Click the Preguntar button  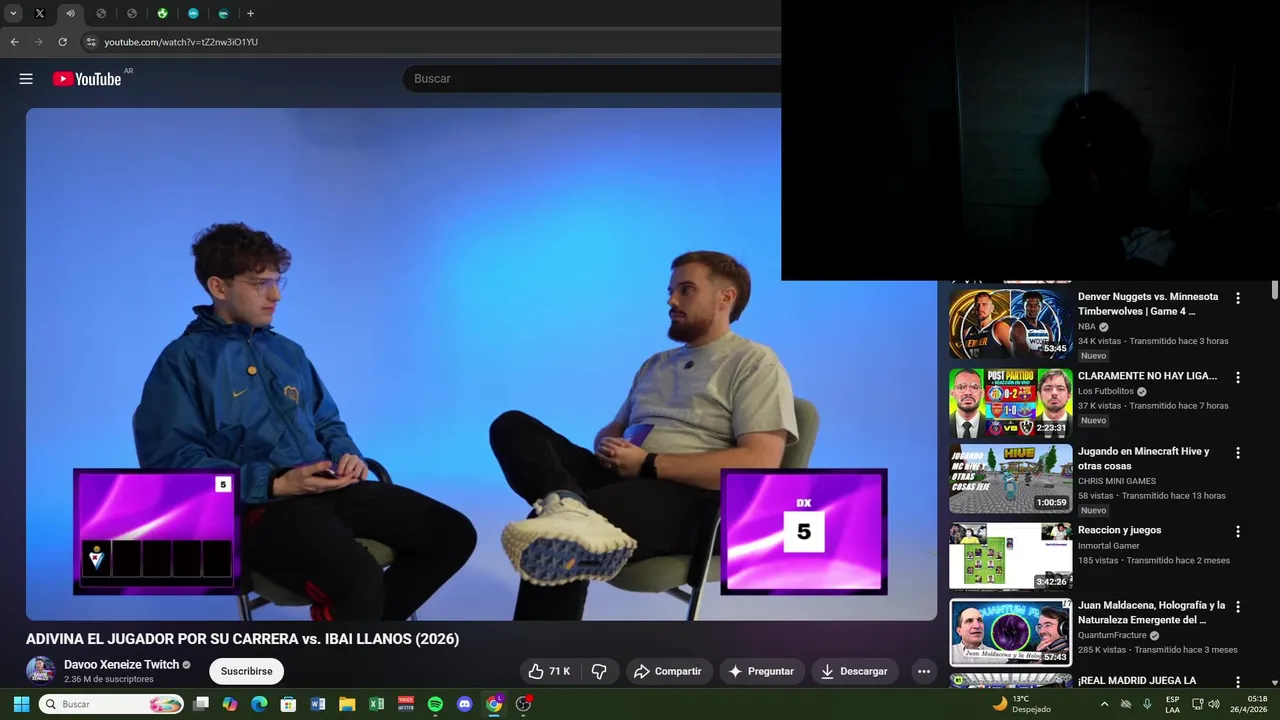point(761,671)
